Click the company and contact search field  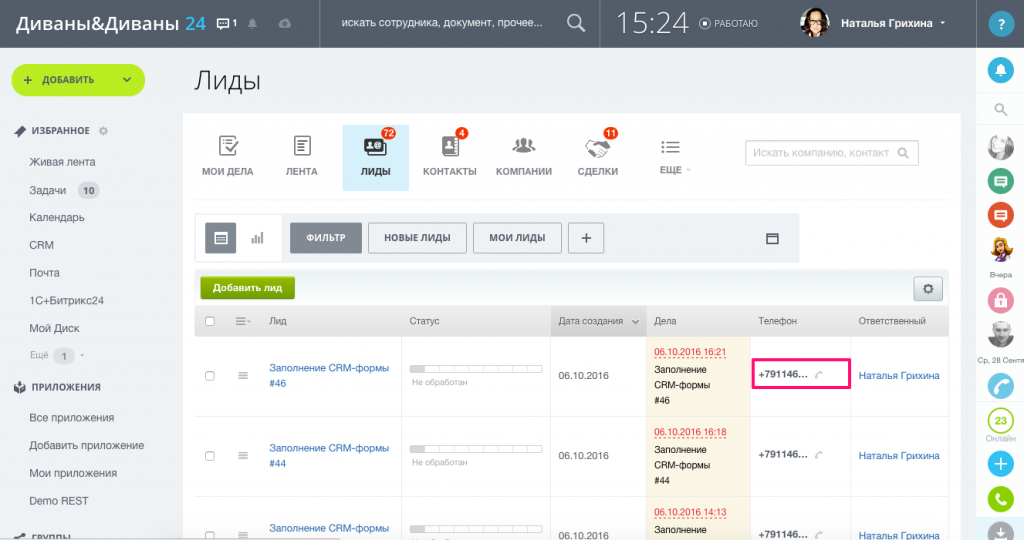pos(831,153)
